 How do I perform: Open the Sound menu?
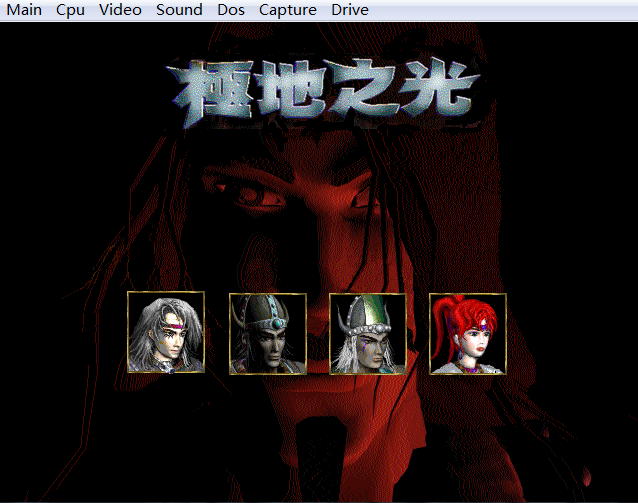(x=179, y=10)
